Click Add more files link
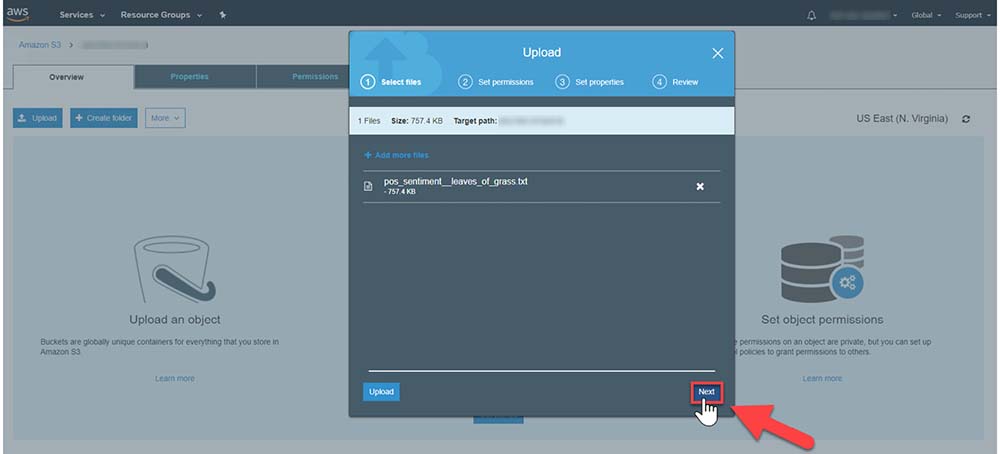 (x=396, y=155)
